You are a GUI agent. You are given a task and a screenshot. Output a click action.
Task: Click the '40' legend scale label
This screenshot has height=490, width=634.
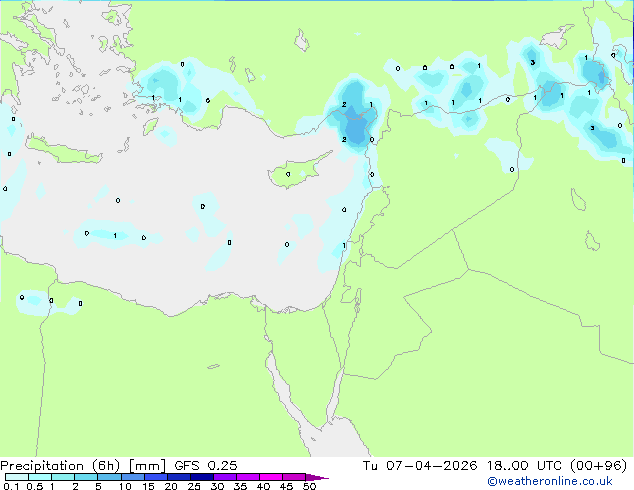coord(263,486)
